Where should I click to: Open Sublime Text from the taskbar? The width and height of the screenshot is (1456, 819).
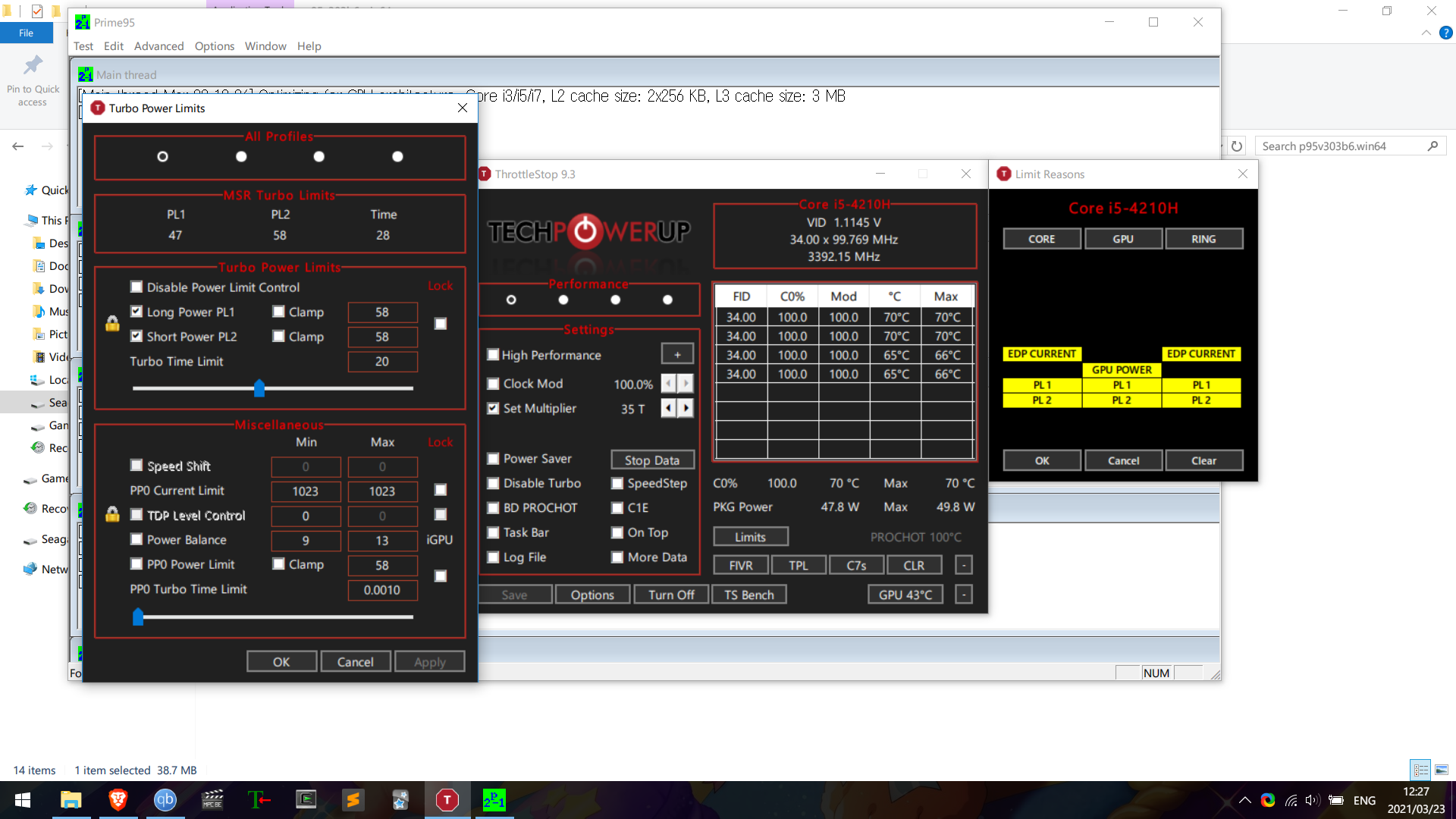tap(353, 799)
